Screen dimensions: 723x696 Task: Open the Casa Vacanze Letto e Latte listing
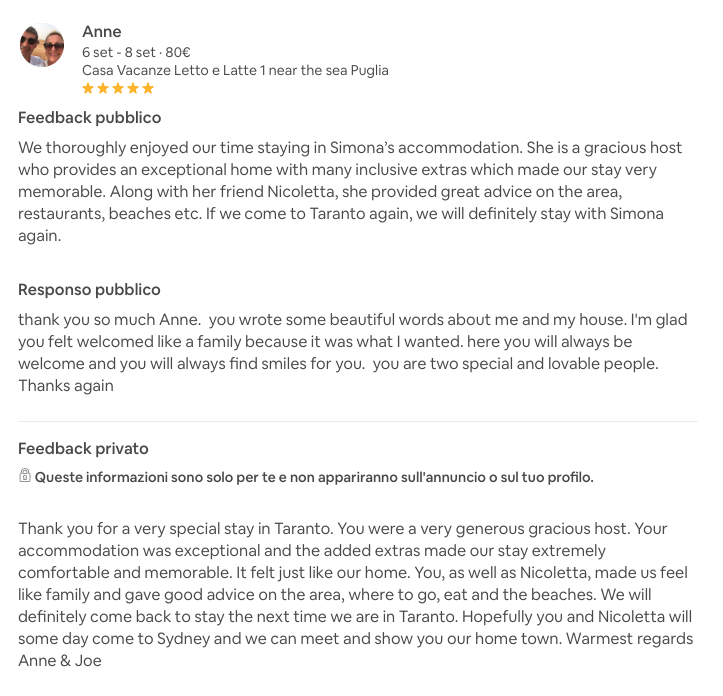click(235, 70)
